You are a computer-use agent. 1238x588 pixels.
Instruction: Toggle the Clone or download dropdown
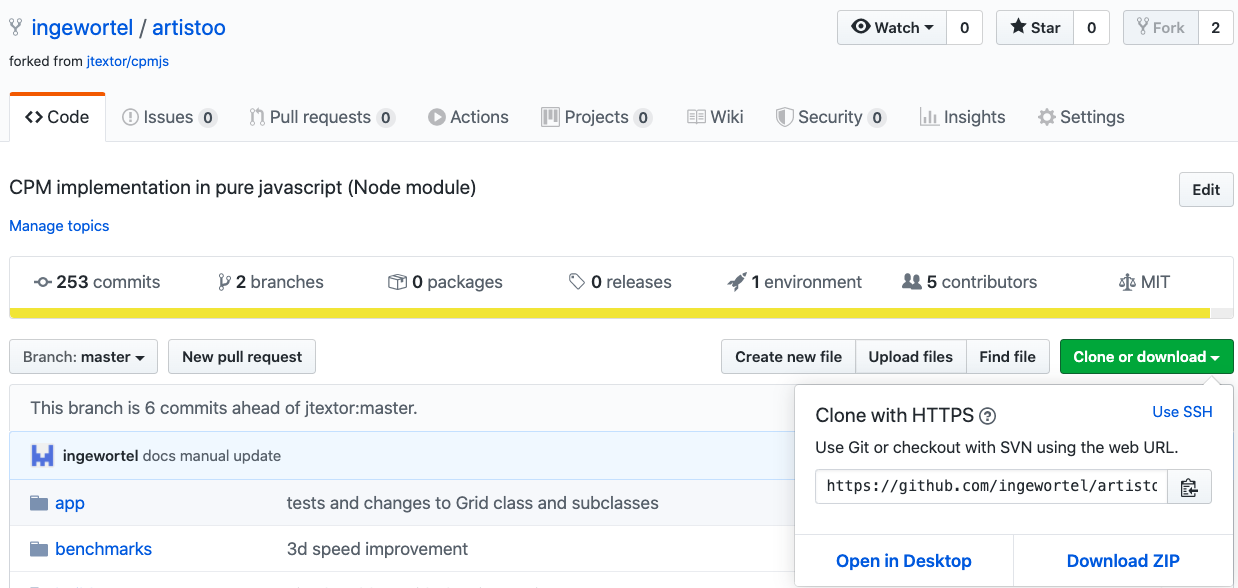point(1147,357)
